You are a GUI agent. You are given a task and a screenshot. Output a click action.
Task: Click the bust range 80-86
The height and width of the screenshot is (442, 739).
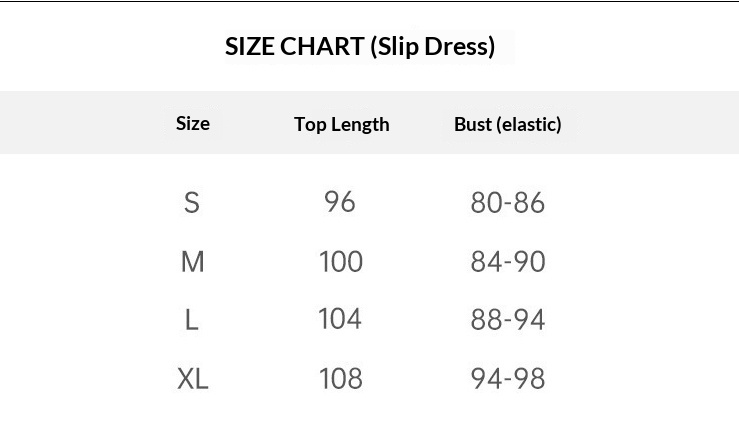point(508,203)
